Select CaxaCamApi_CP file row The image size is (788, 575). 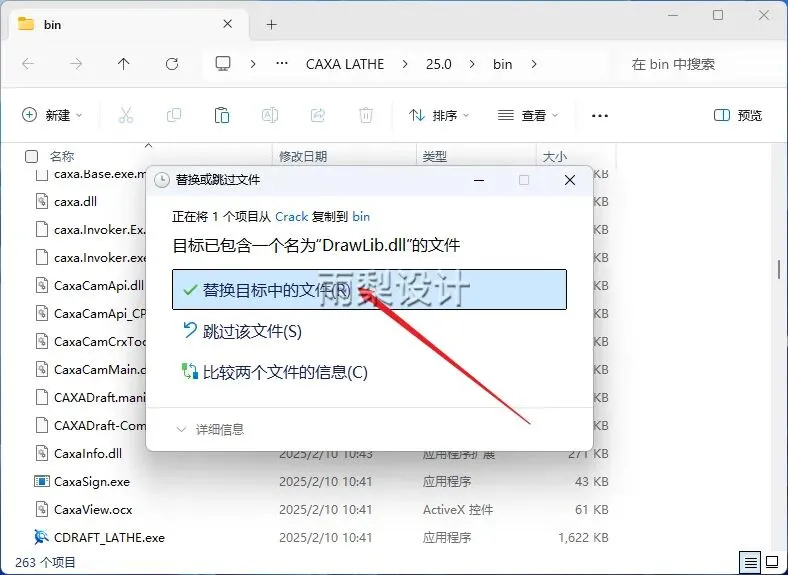(x=90, y=314)
